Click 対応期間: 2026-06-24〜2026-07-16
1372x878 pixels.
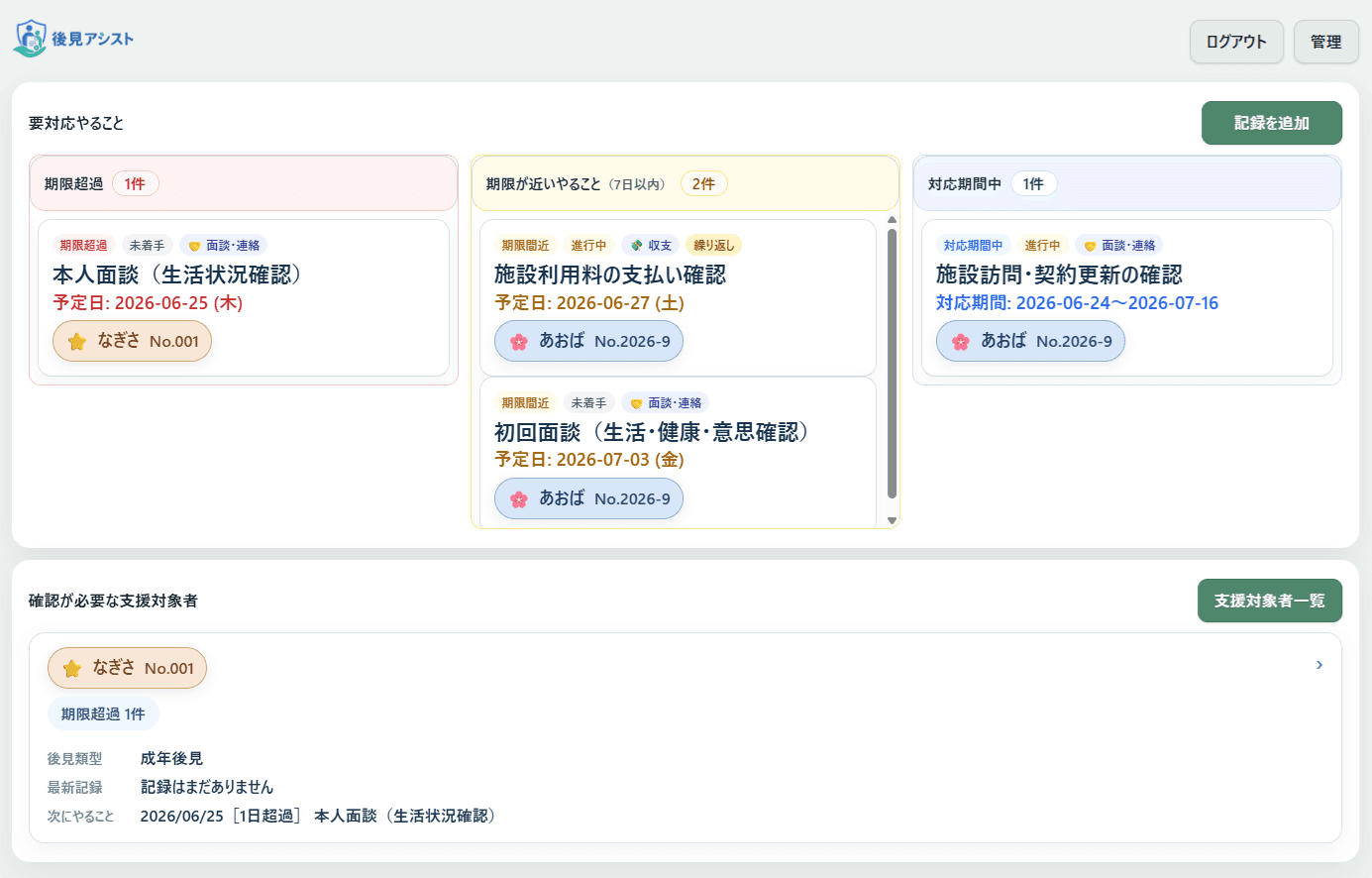click(x=1077, y=303)
